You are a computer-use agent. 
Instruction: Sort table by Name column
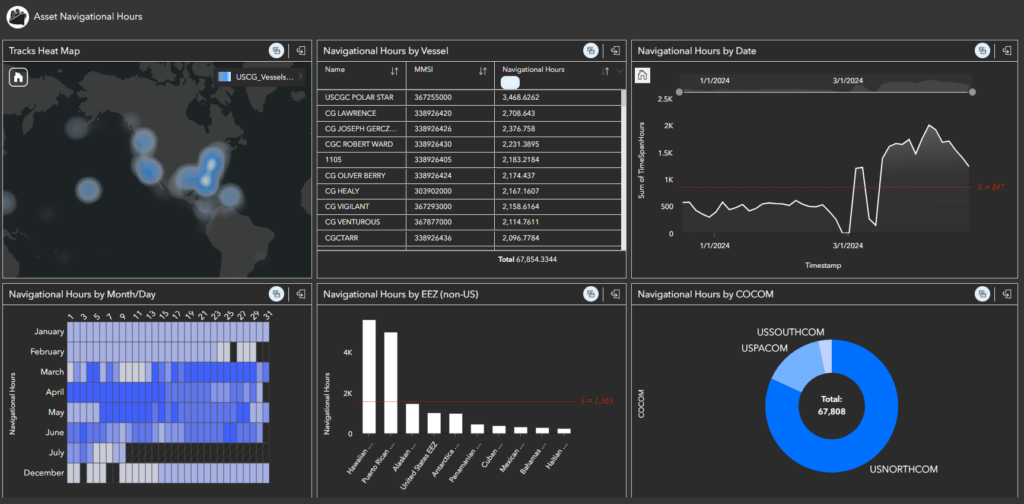click(394, 71)
